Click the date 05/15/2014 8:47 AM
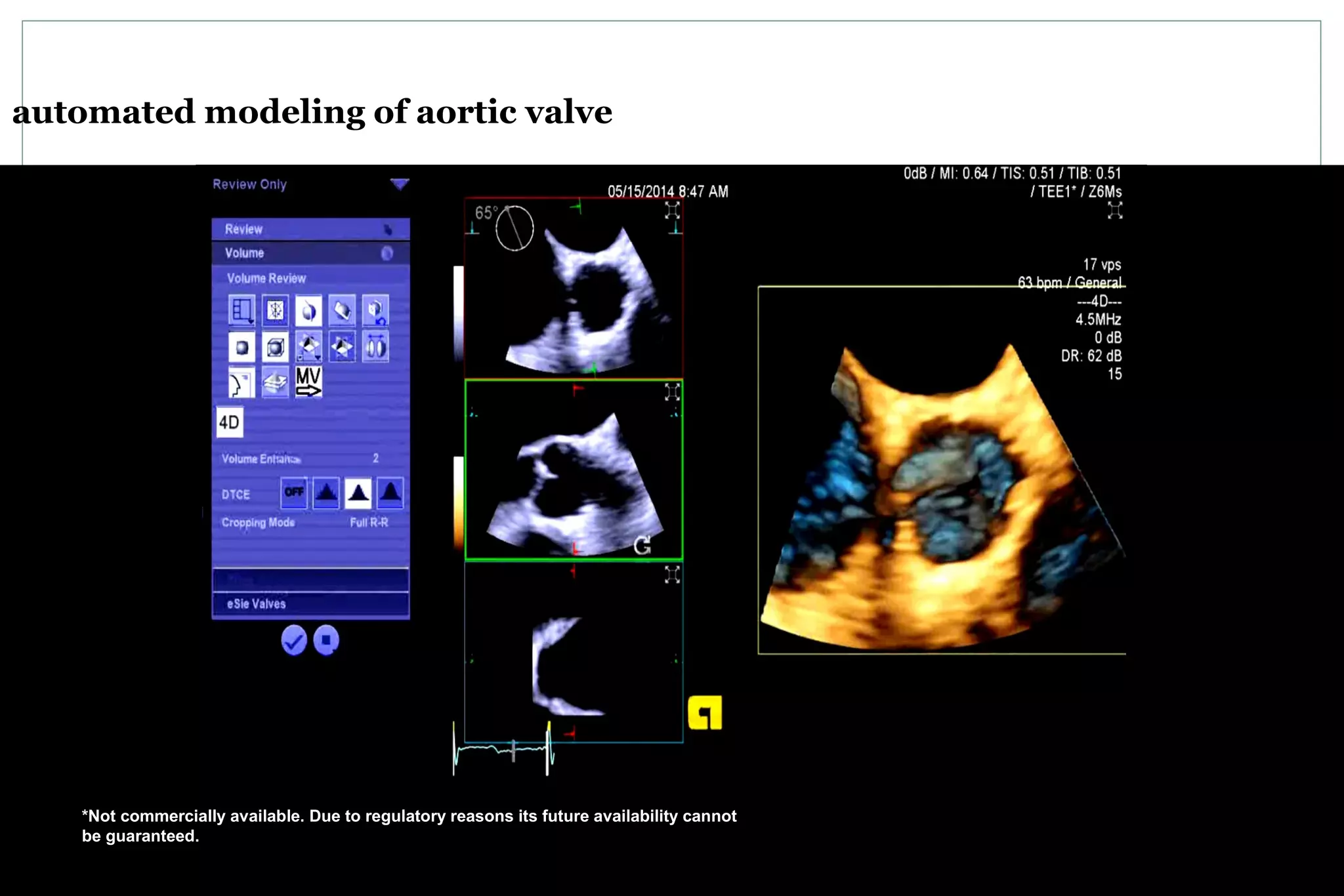Image resolution: width=1344 pixels, height=896 pixels. click(x=668, y=192)
